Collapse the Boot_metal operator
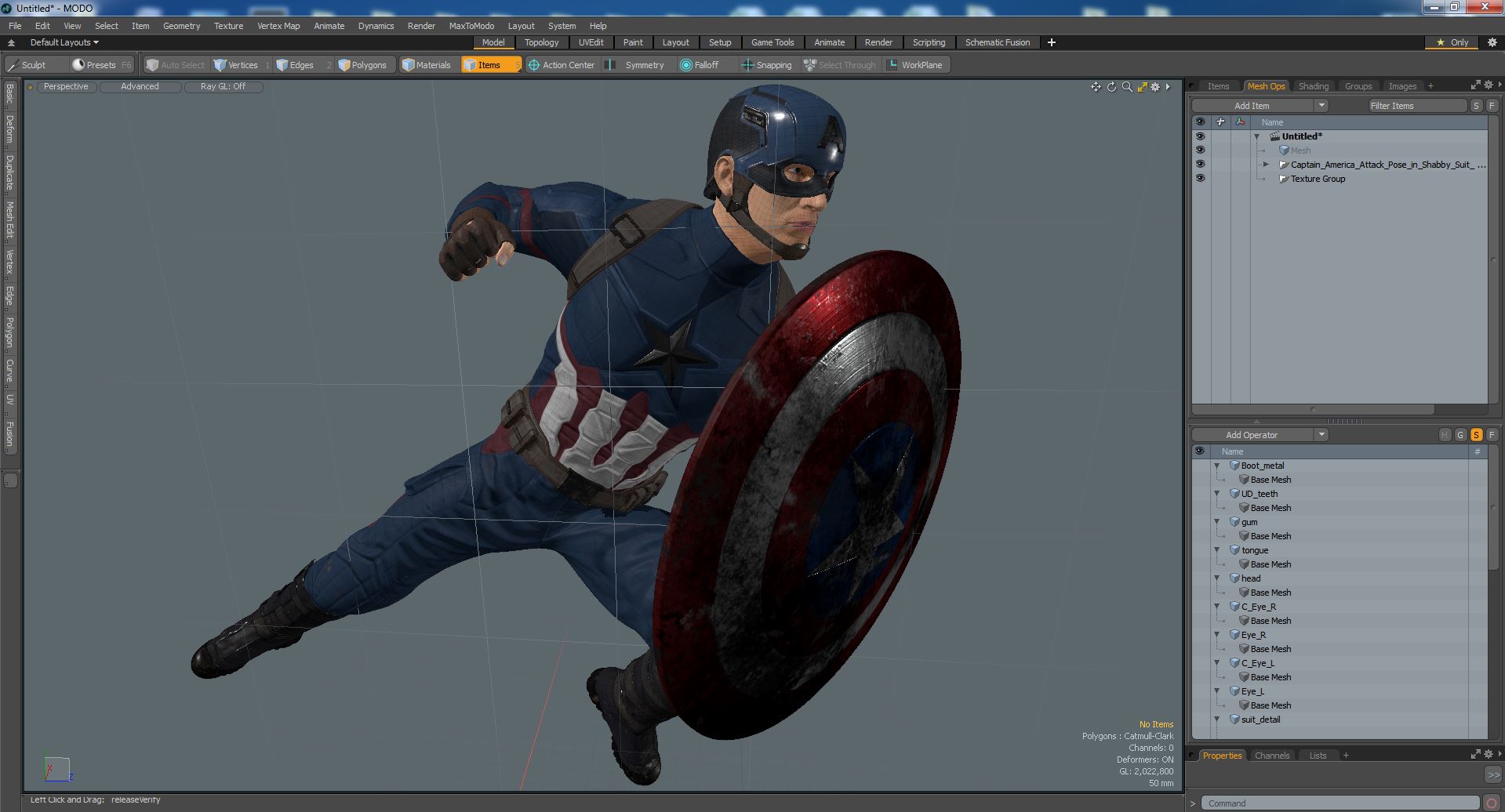The image size is (1505, 812). [x=1217, y=466]
